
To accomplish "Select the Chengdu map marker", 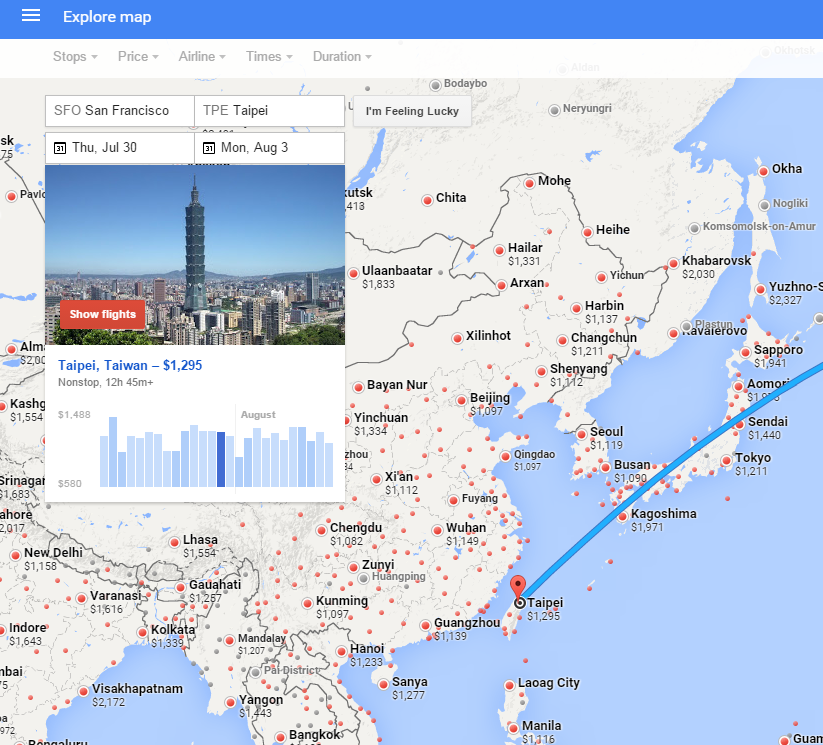I will (x=321, y=530).
